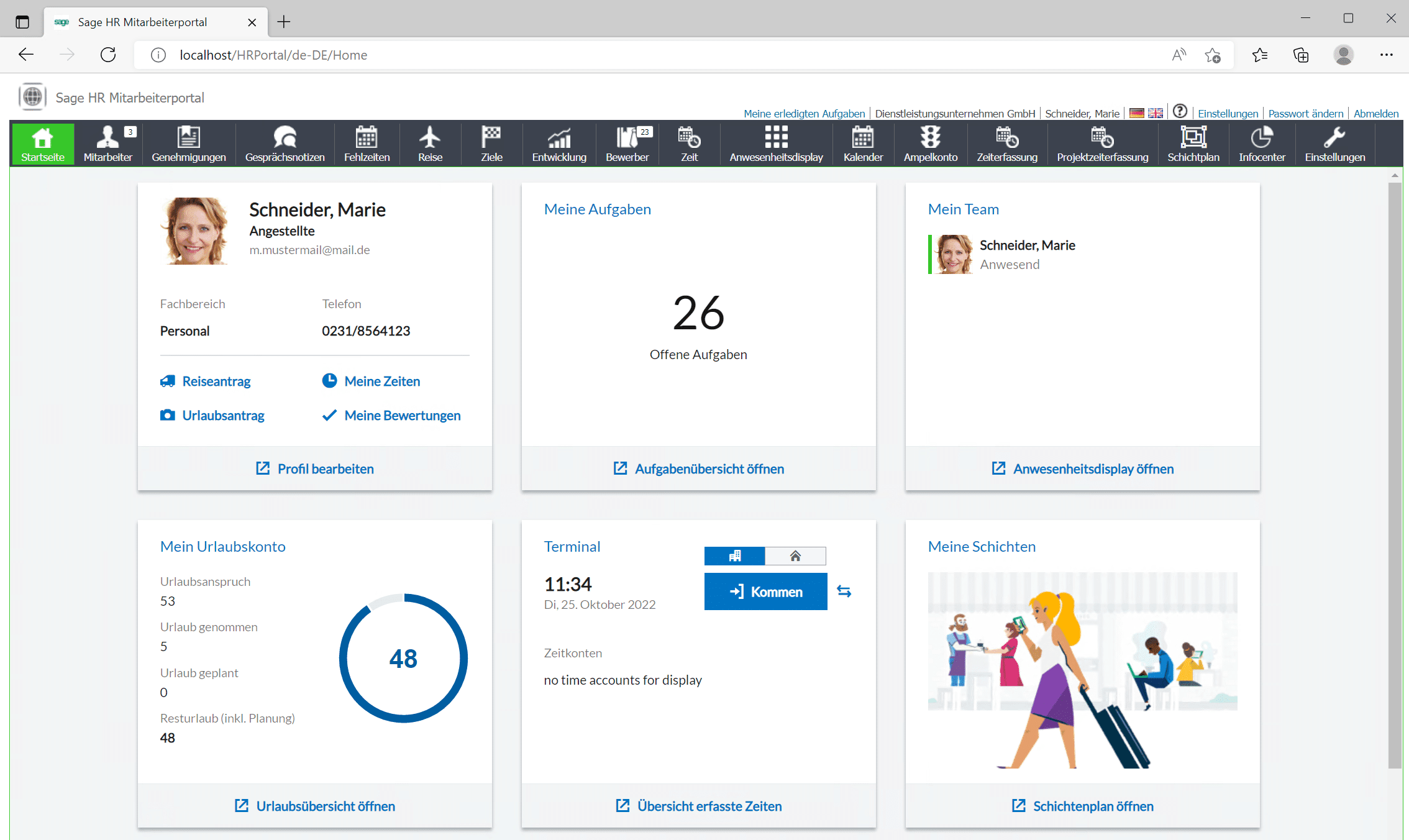Click the swap arrows next to Kommen
This screenshot has width=1409, height=840.
(844, 591)
